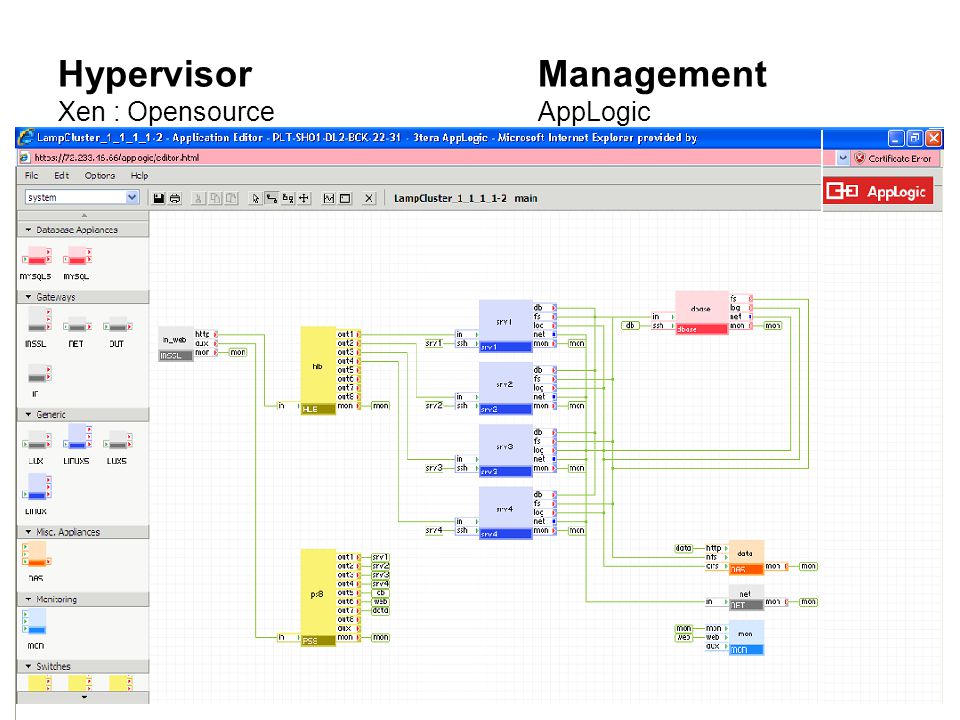Click the Save icon in the toolbar
The width and height of the screenshot is (960, 720).
[x=159, y=198]
